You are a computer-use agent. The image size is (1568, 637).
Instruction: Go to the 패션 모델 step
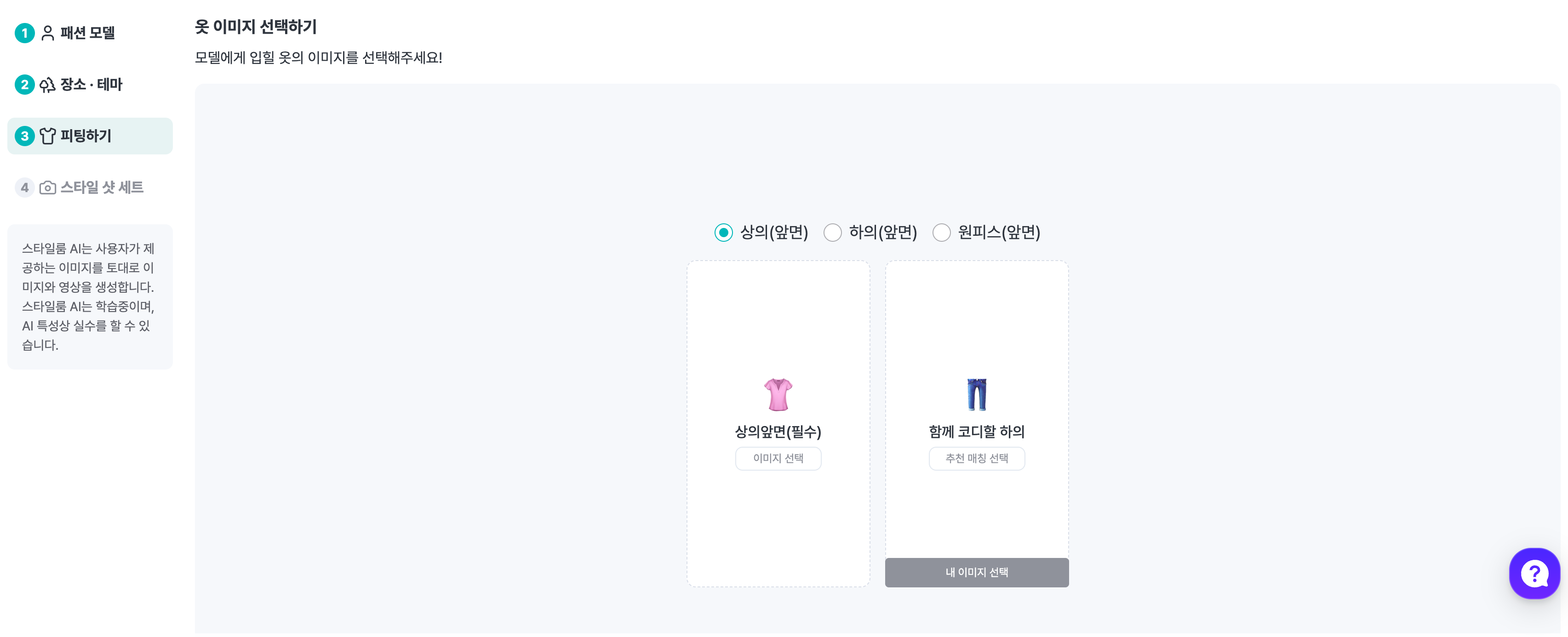(x=88, y=33)
